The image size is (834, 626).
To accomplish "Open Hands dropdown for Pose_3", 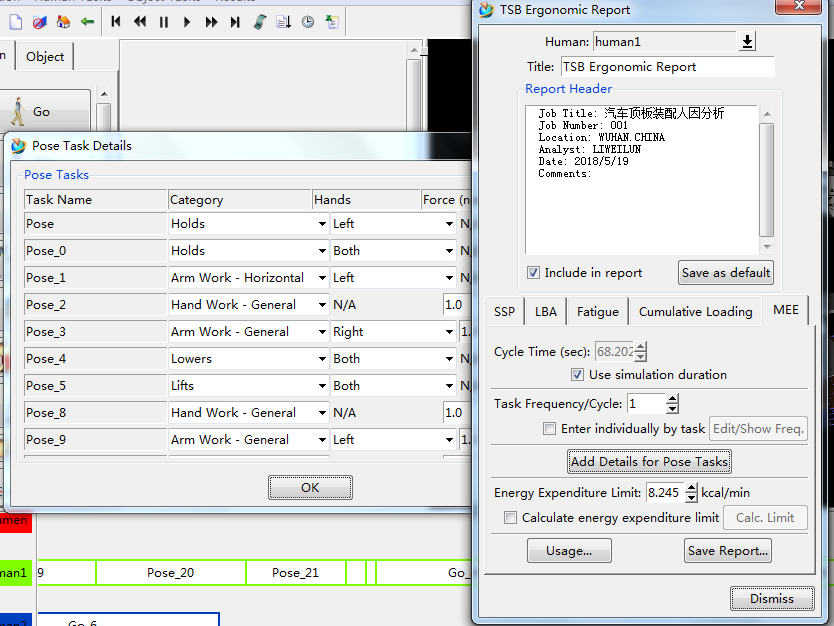I will (x=449, y=332).
